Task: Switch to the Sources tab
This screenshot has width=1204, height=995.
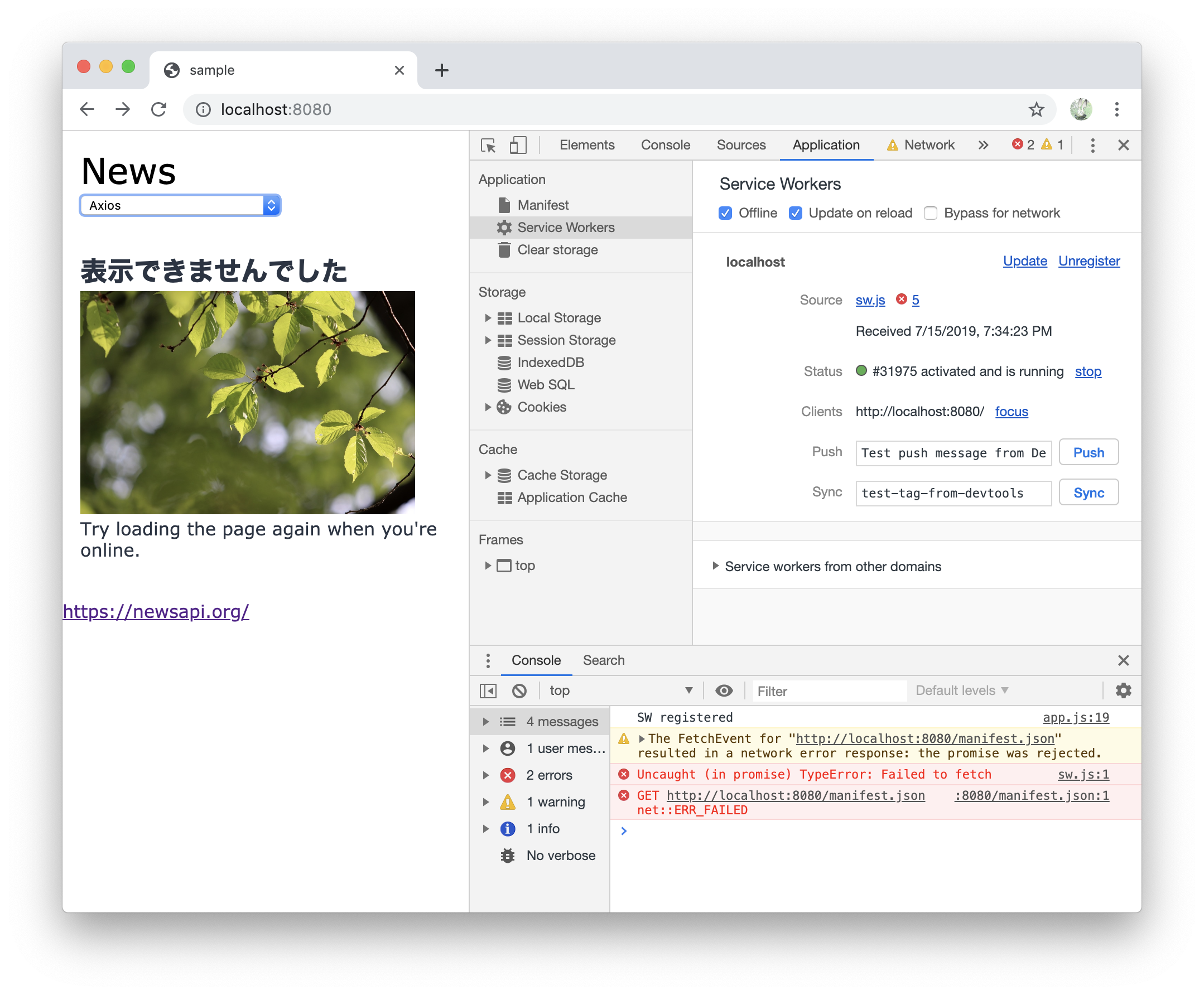Action: [x=741, y=145]
